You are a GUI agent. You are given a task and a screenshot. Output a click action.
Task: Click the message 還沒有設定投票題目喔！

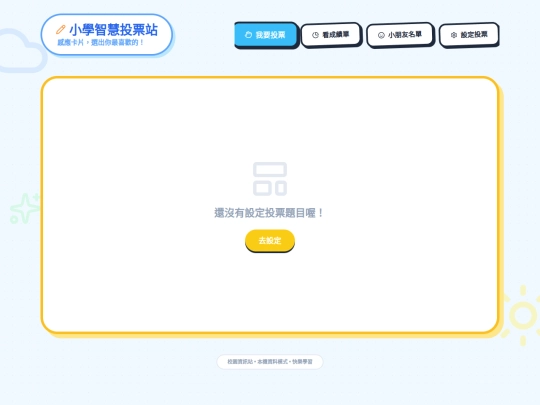pyautogui.click(x=269, y=213)
